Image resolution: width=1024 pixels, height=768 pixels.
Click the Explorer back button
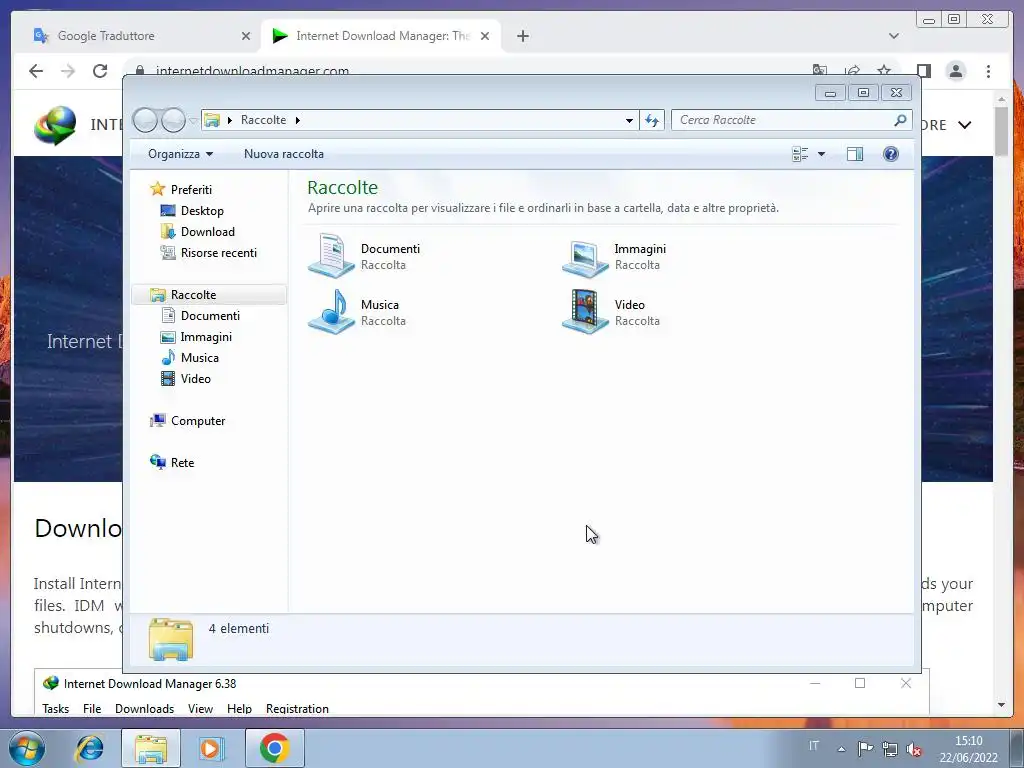click(145, 120)
